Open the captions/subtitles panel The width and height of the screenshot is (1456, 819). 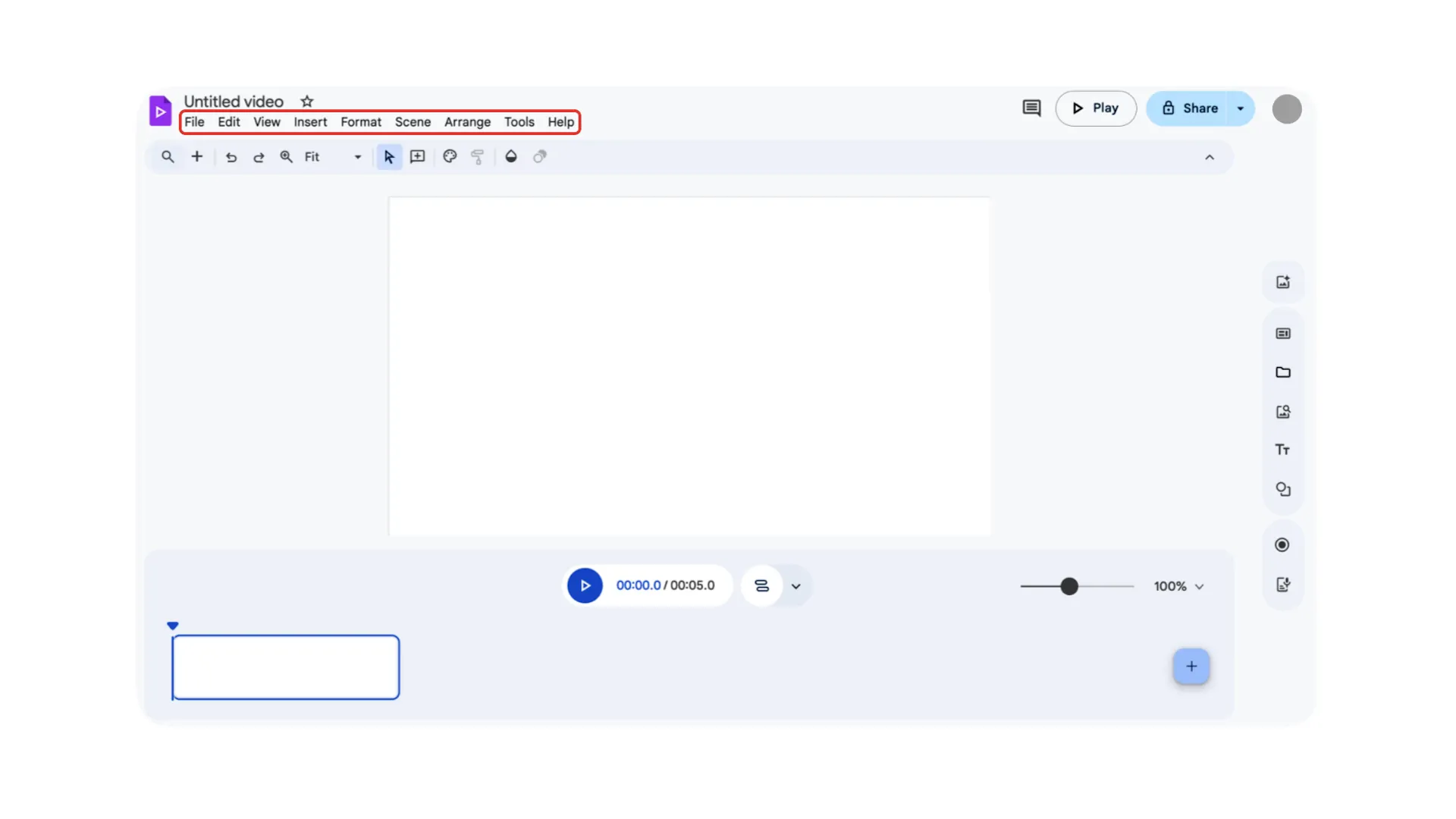tap(1283, 332)
